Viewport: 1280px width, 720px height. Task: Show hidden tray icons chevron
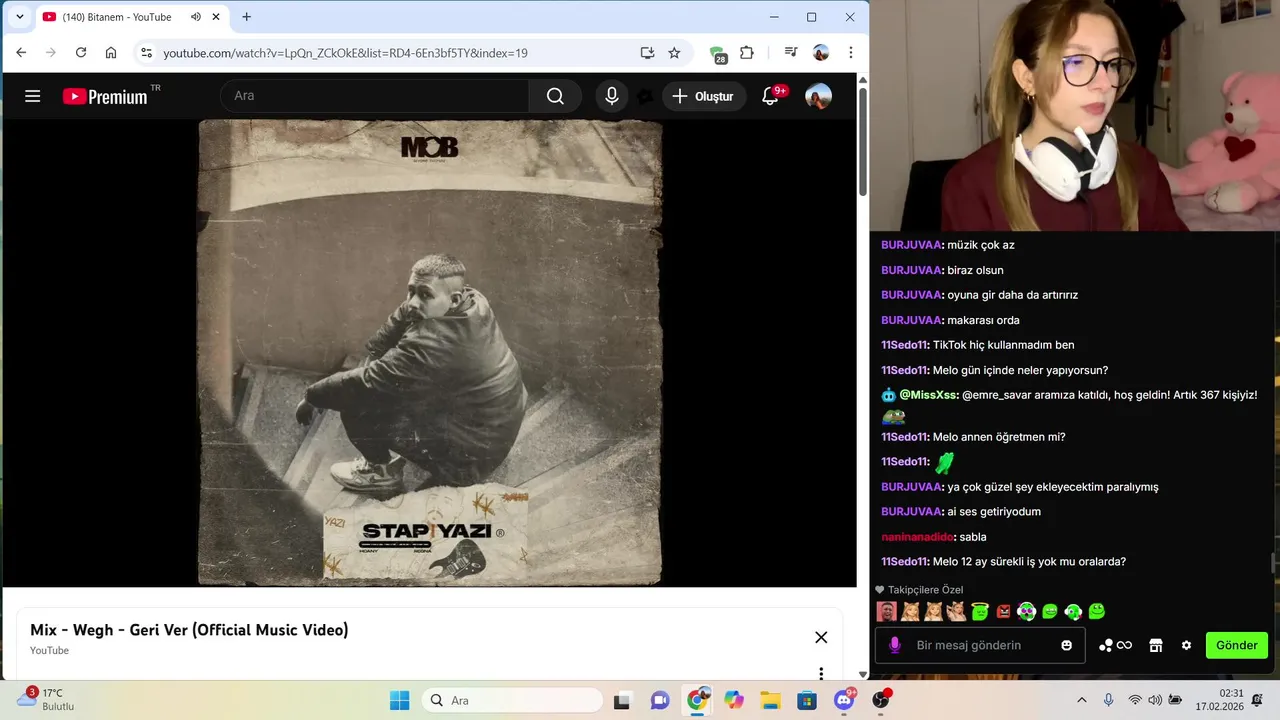pyautogui.click(x=1081, y=700)
